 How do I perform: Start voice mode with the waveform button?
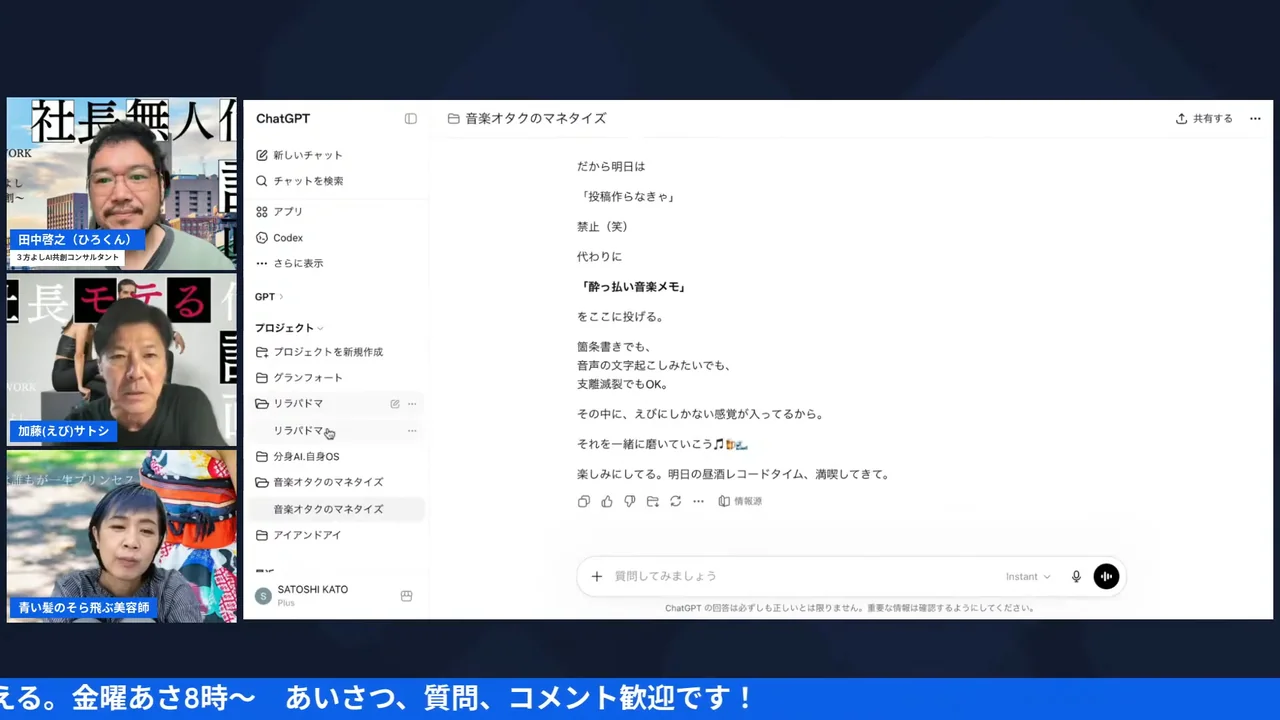click(x=1106, y=576)
